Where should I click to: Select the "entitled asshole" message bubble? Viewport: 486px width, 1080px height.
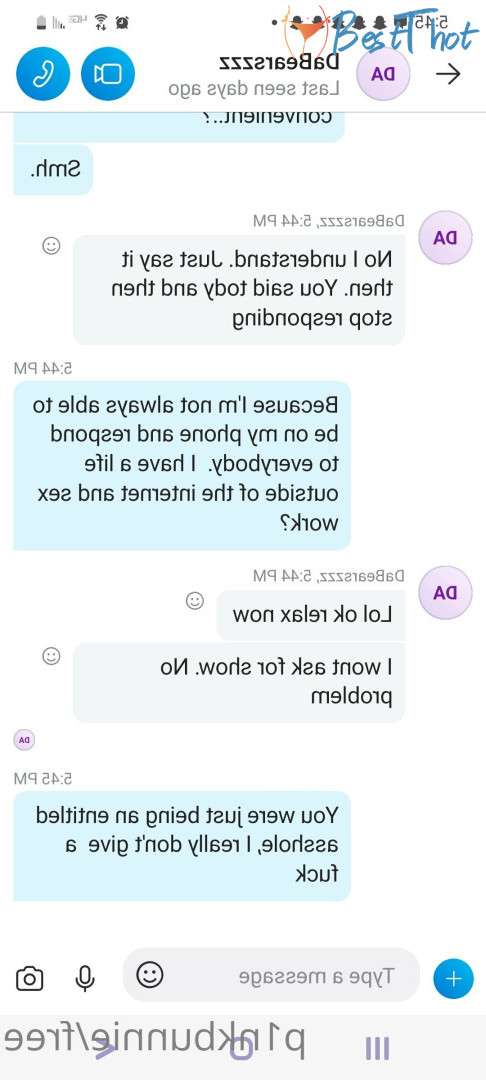pyautogui.click(x=182, y=846)
